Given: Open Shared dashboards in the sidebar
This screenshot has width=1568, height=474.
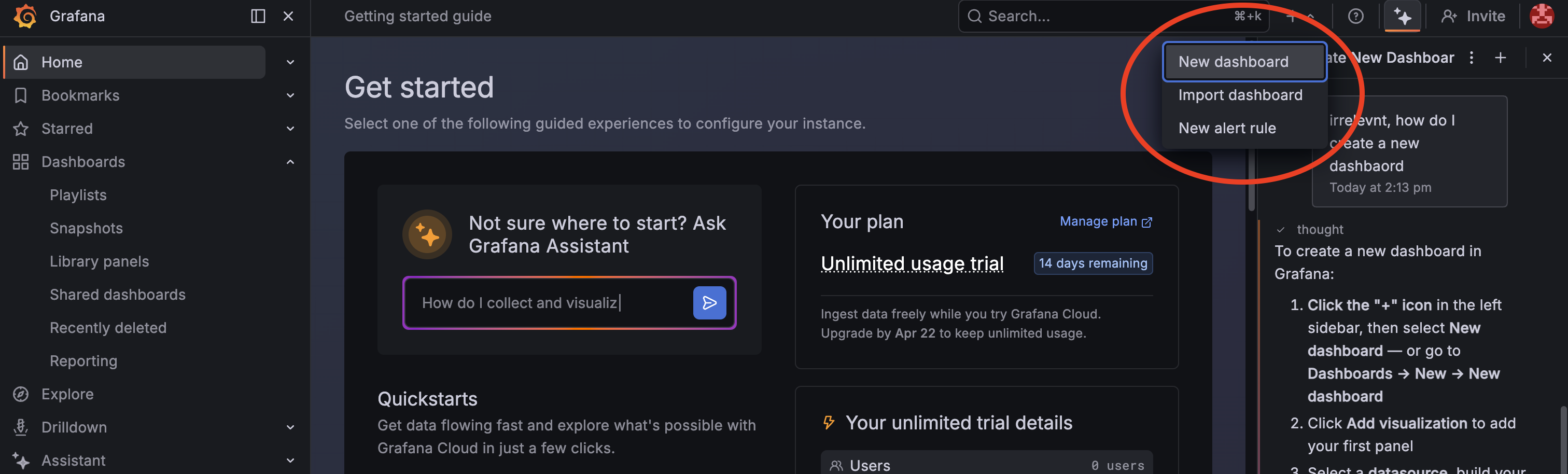Looking at the screenshot, I should 118,295.
